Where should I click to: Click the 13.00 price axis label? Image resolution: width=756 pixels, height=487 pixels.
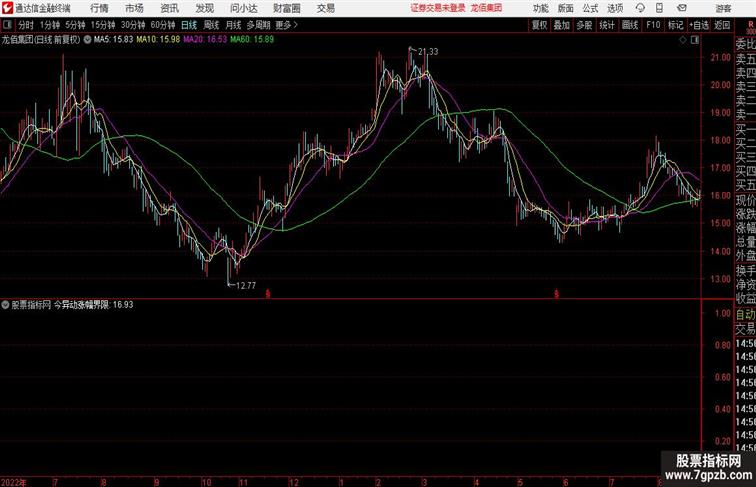(721, 279)
